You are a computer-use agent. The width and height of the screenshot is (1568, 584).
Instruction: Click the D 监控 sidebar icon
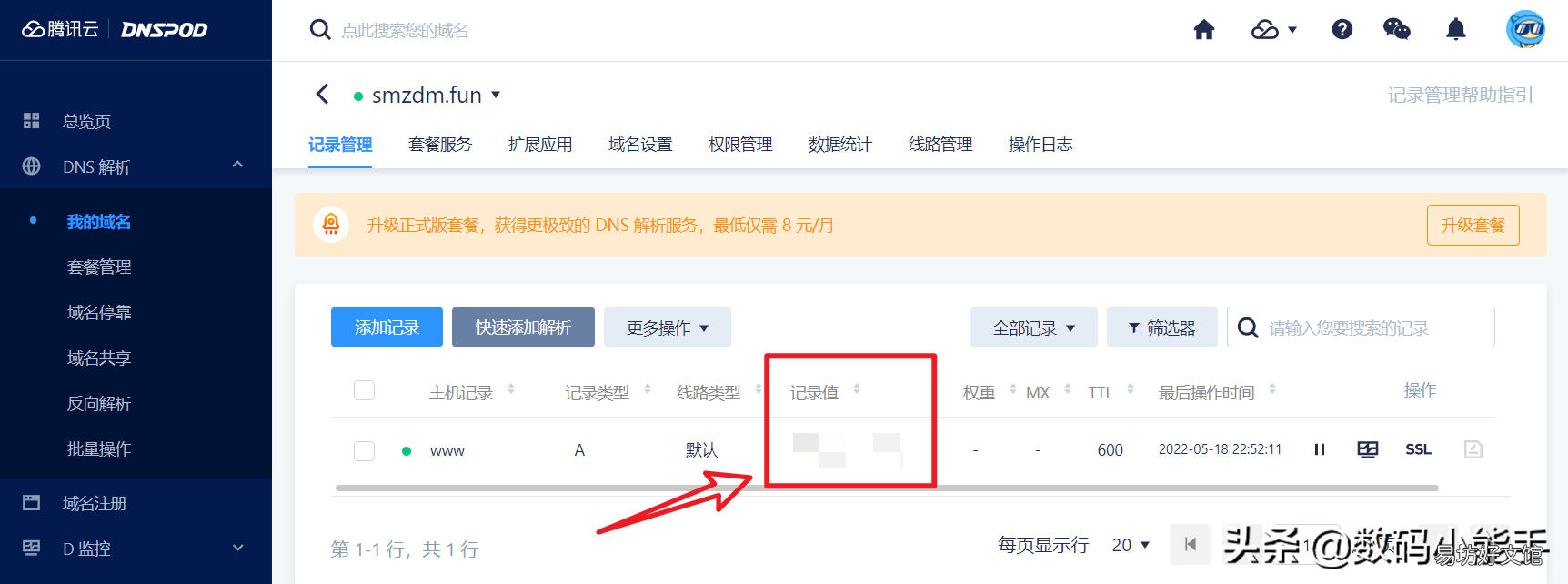32,548
